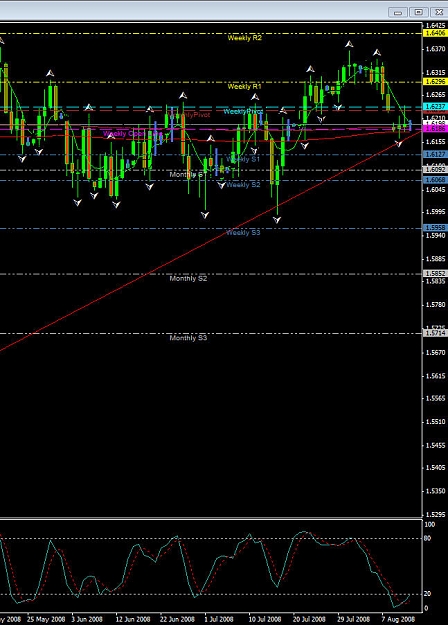Screen dimensions: 448x625
Task: Click the Weekly S2 label
Action: coord(243,185)
